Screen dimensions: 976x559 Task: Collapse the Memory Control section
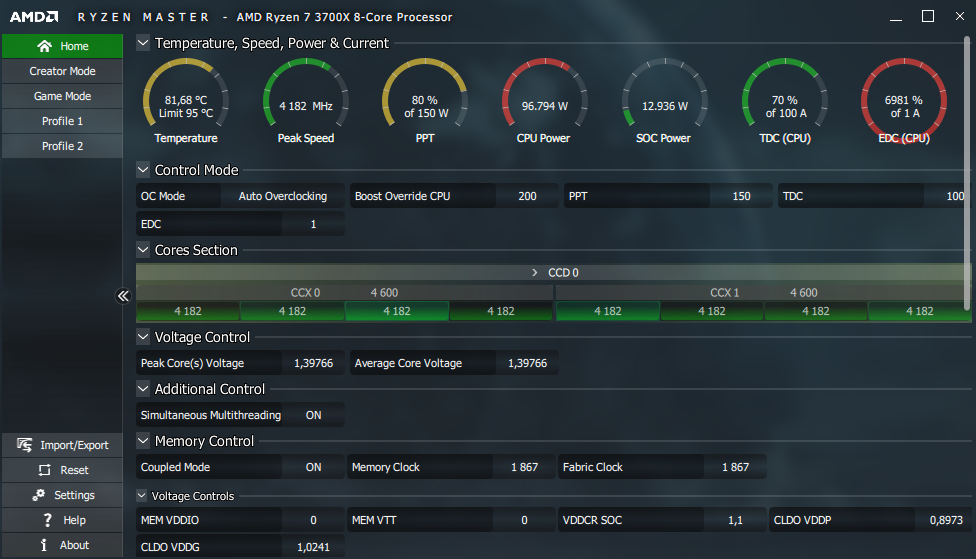tap(143, 441)
